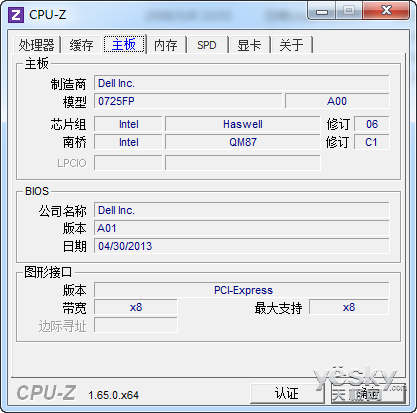
Task: Click the 芯片组 label
Action: tap(68, 125)
